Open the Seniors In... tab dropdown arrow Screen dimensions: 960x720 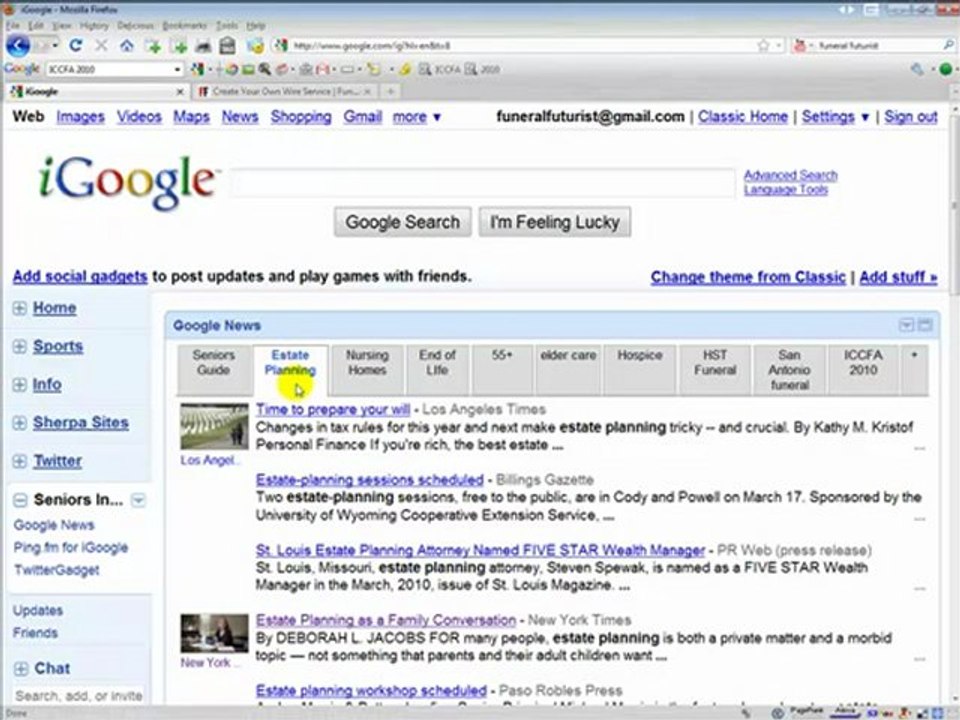point(139,500)
